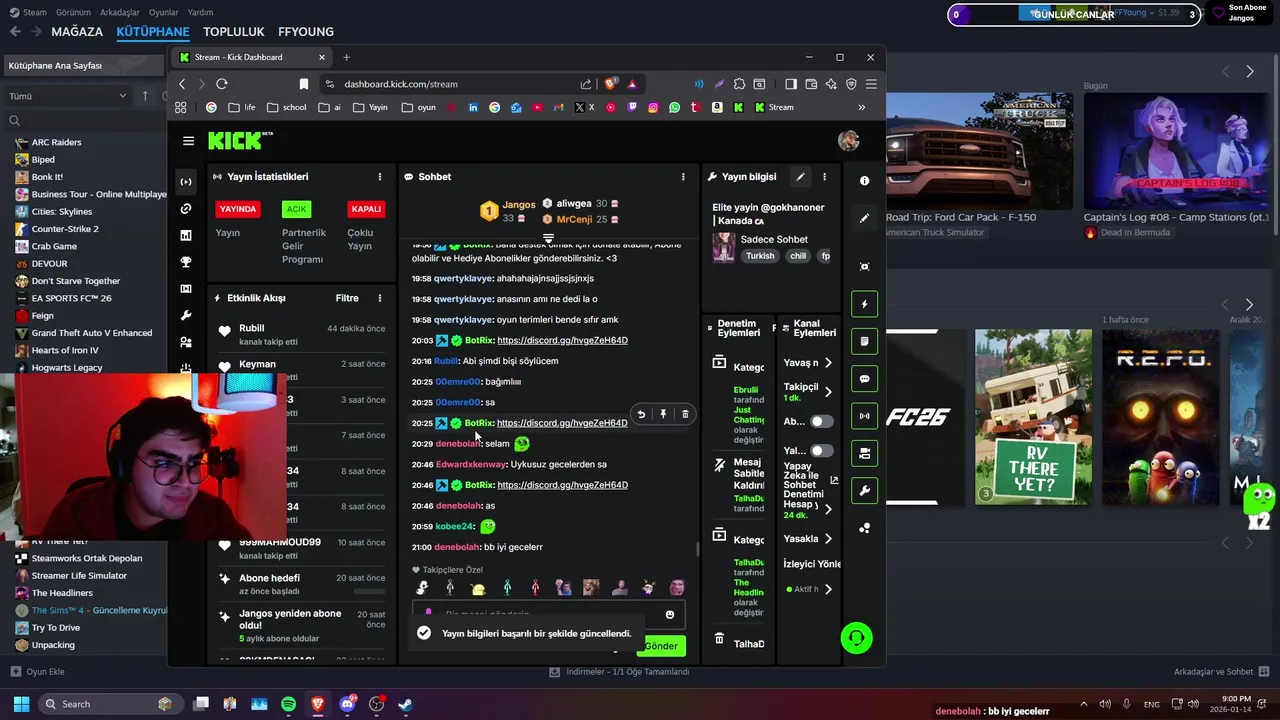
Task: Toggle the broadcast stats widget icon
Action: 864,416
